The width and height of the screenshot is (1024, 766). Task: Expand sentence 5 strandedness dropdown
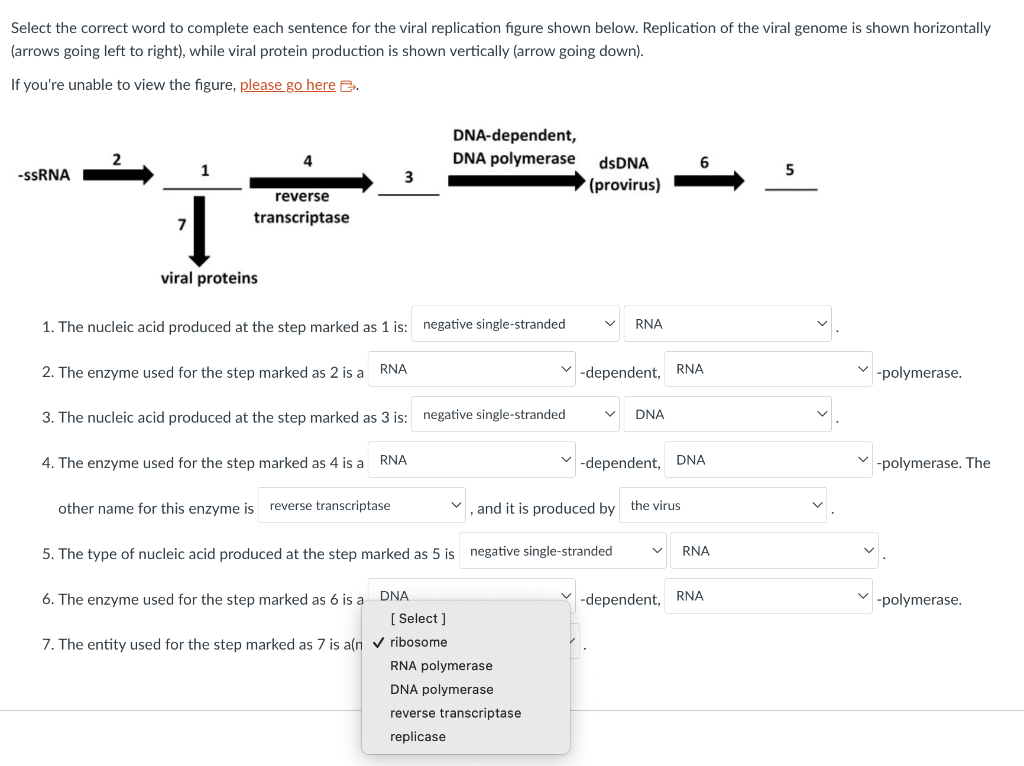pyautogui.click(x=562, y=551)
